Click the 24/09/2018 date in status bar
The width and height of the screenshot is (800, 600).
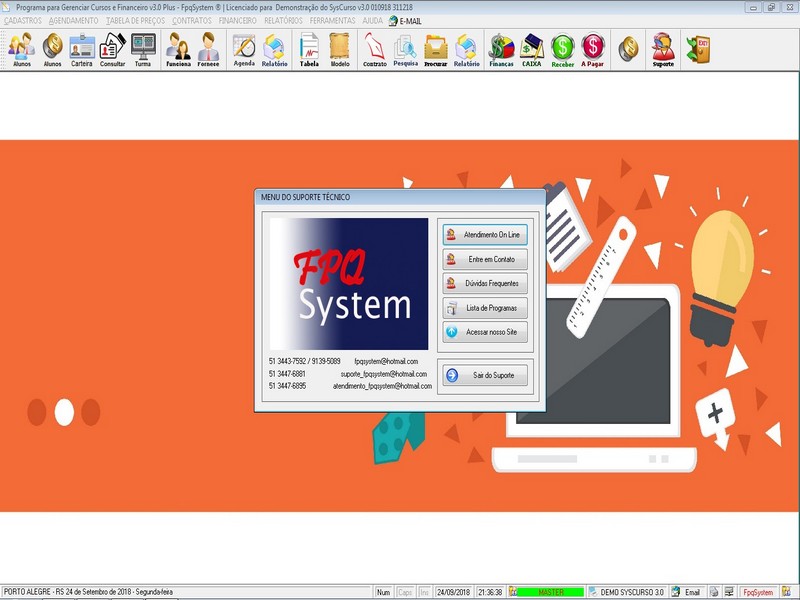pyautogui.click(x=453, y=592)
